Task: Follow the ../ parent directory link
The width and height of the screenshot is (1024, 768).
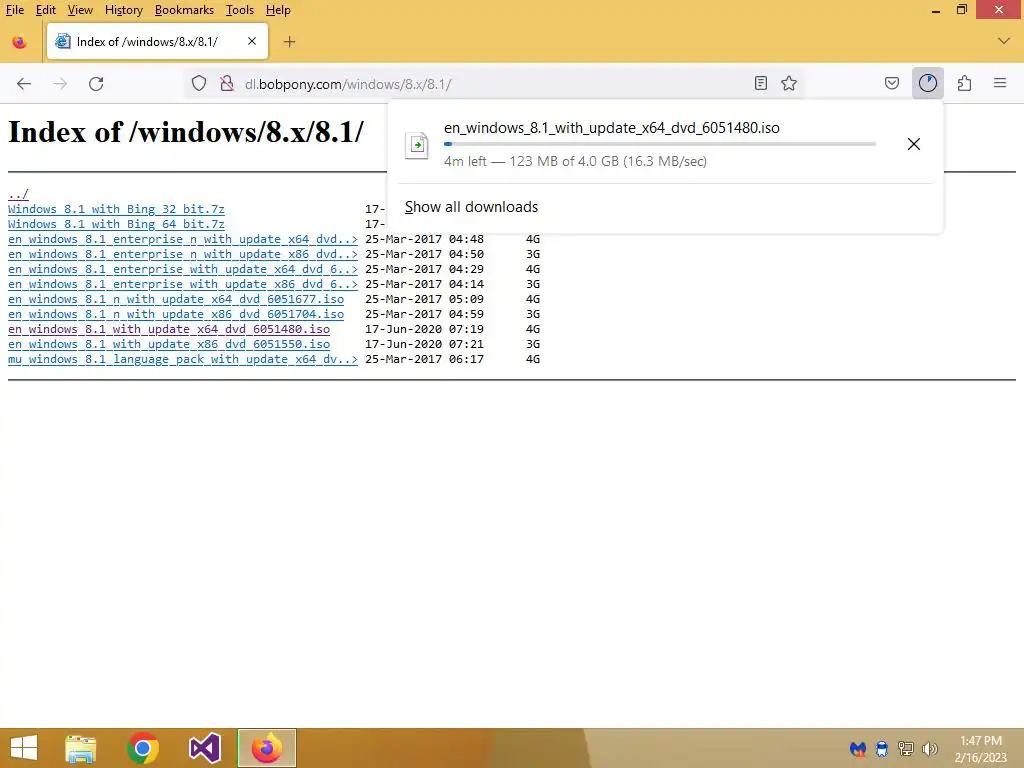Action: tap(18, 194)
